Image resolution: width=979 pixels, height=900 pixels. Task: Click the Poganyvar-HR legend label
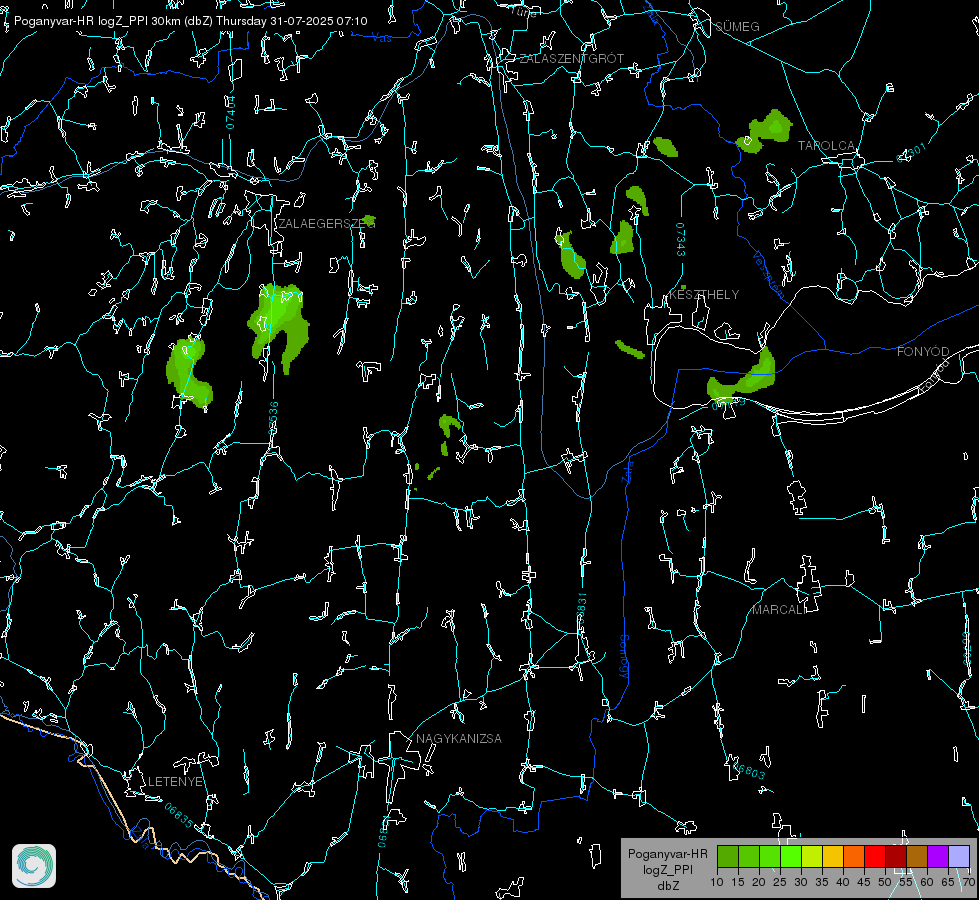[668, 854]
